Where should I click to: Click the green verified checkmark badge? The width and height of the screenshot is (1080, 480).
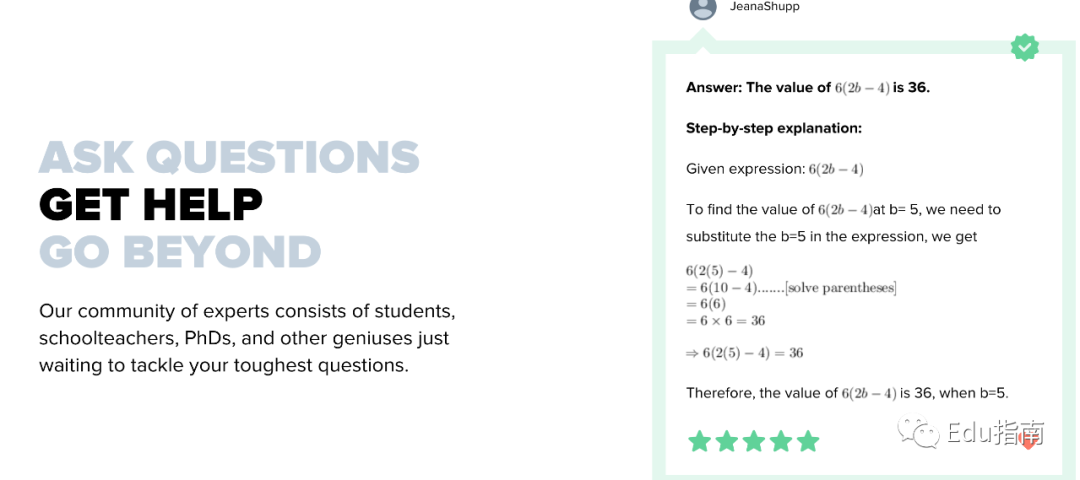point(1024,48)
